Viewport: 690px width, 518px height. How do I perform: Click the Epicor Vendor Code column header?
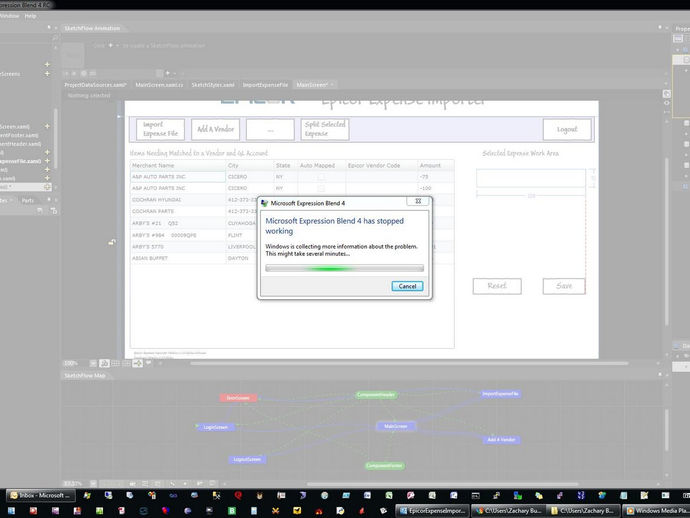[381, 165]
